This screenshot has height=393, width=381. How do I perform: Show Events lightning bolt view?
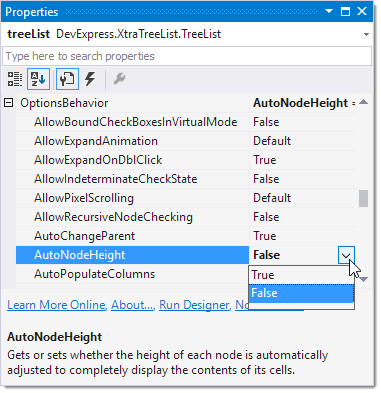(90, 79)
